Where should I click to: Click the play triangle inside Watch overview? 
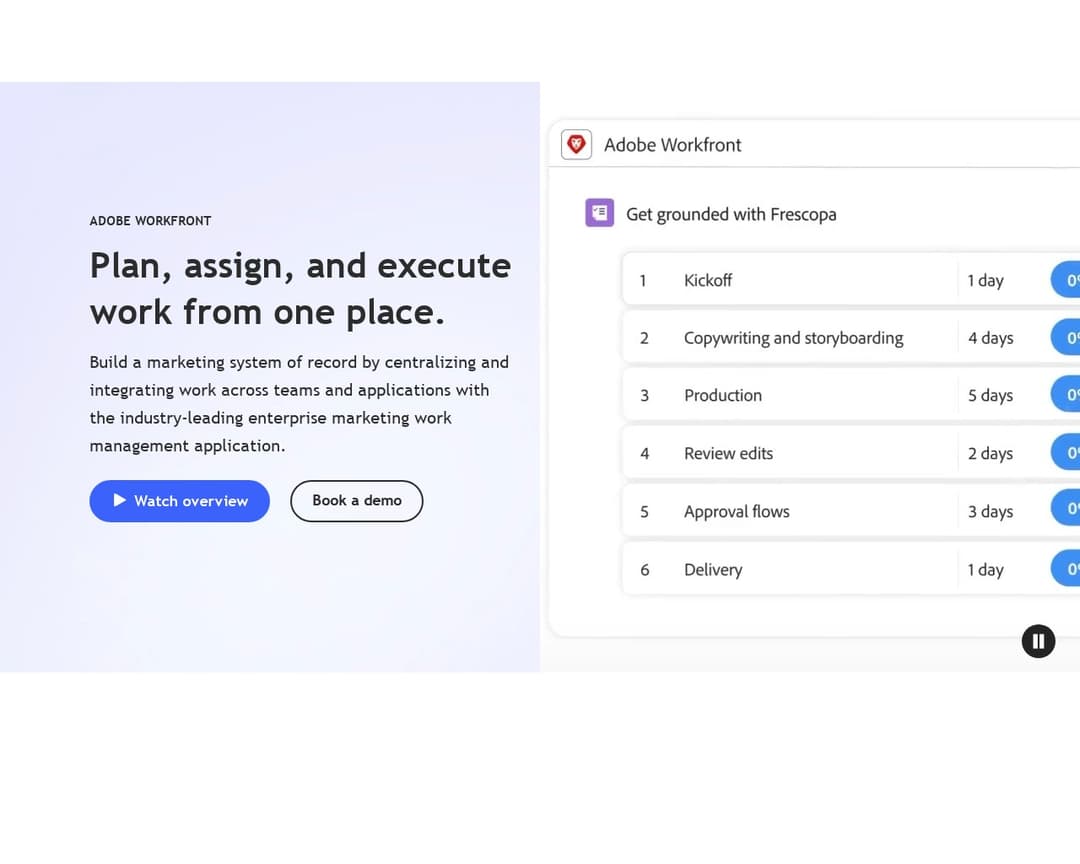coord(120,500)
